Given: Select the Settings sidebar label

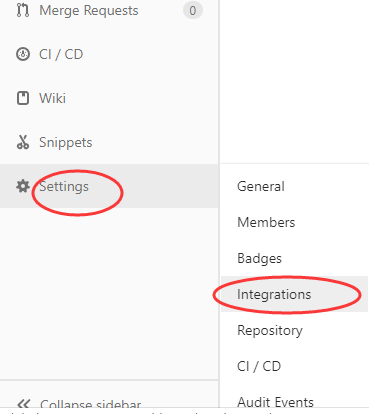Looking at the screenshot, I should tap(64, 186).
